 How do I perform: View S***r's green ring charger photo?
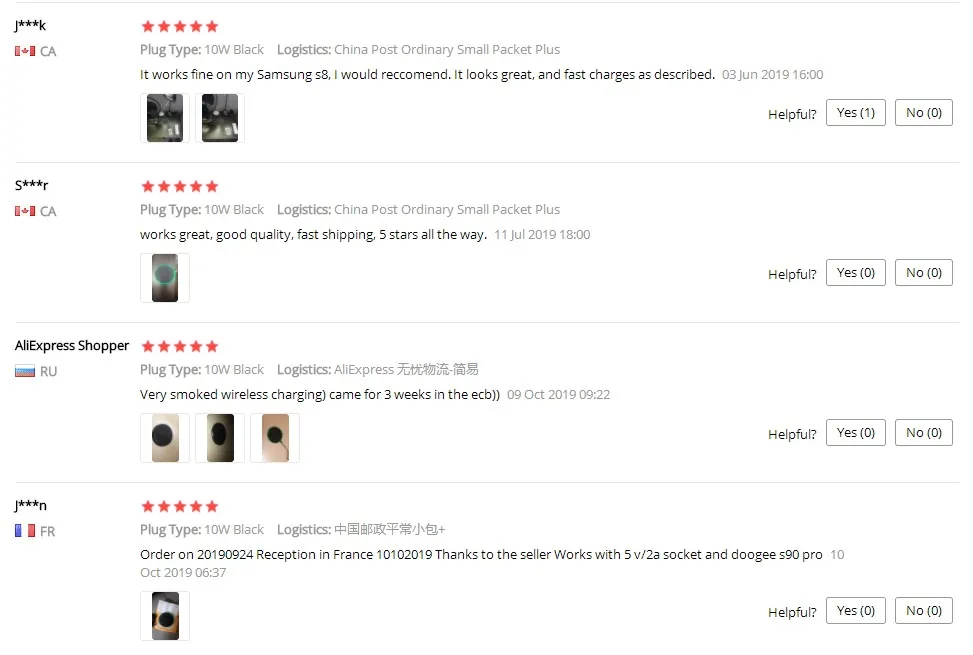(164, 278)
